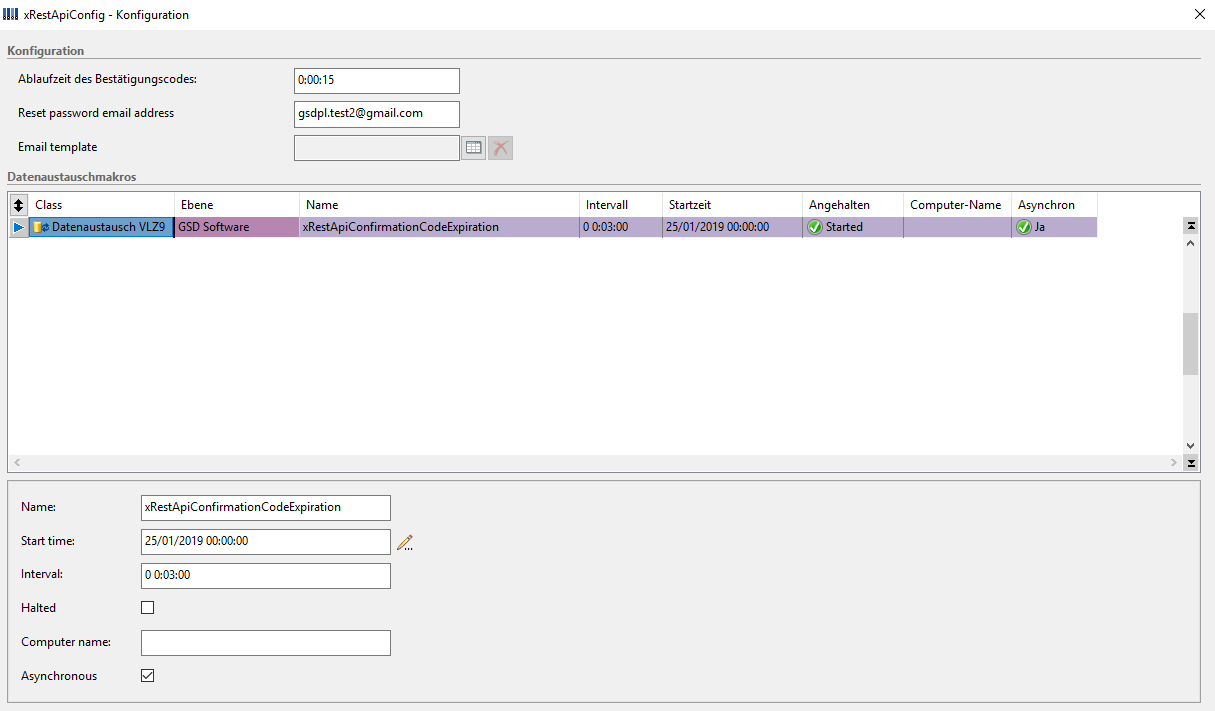Click the horizontal scroll right arrow
The height and width of the screenshot is (711, 1215).
click(x=1175, y=463)
